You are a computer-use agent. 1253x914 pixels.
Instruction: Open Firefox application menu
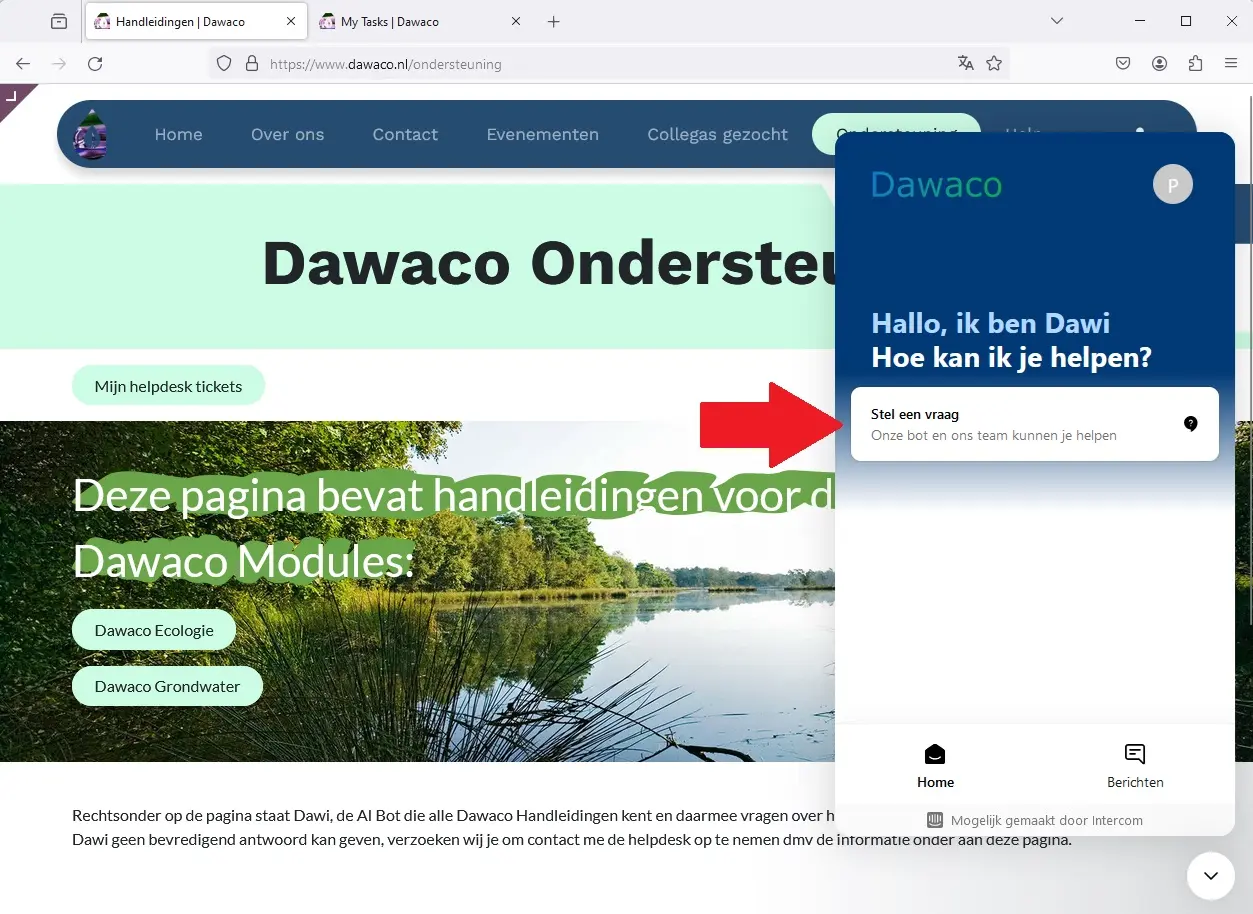click(x=1231, y=64)
